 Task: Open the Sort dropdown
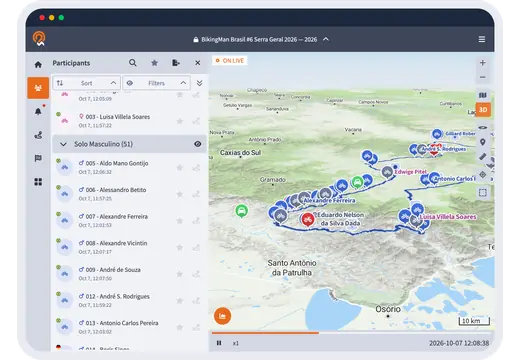[86, 83]
